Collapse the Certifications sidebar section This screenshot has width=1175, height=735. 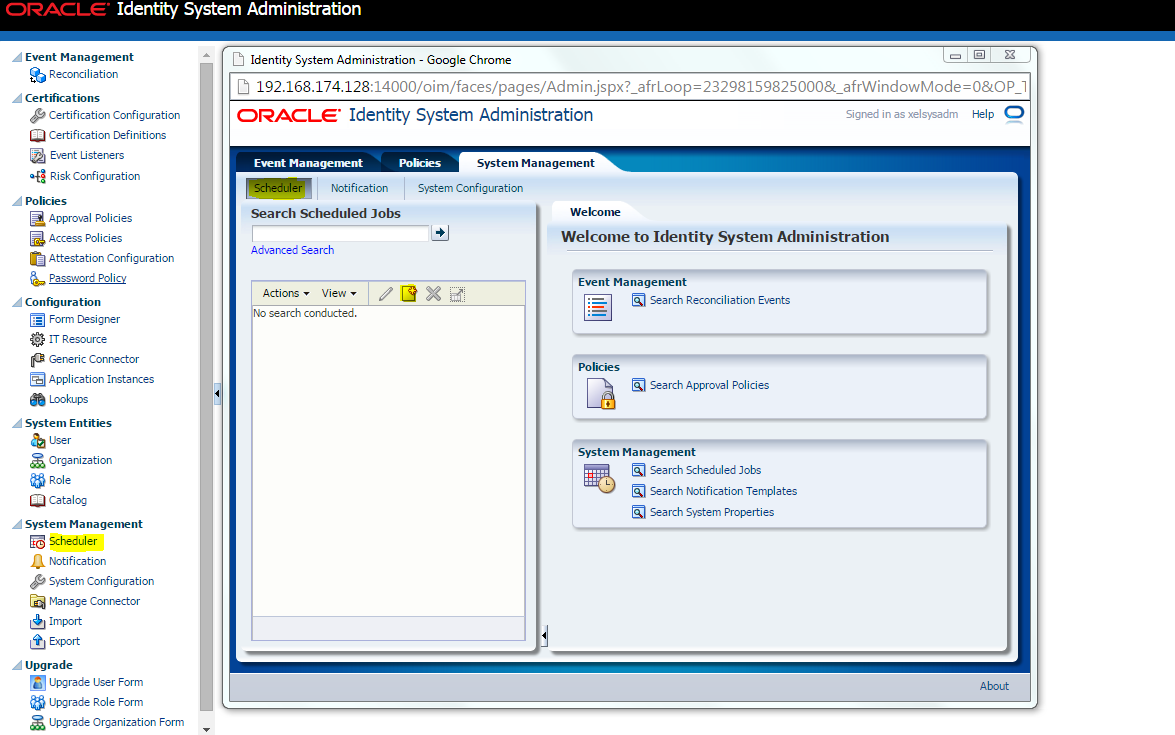coord(17,98)
